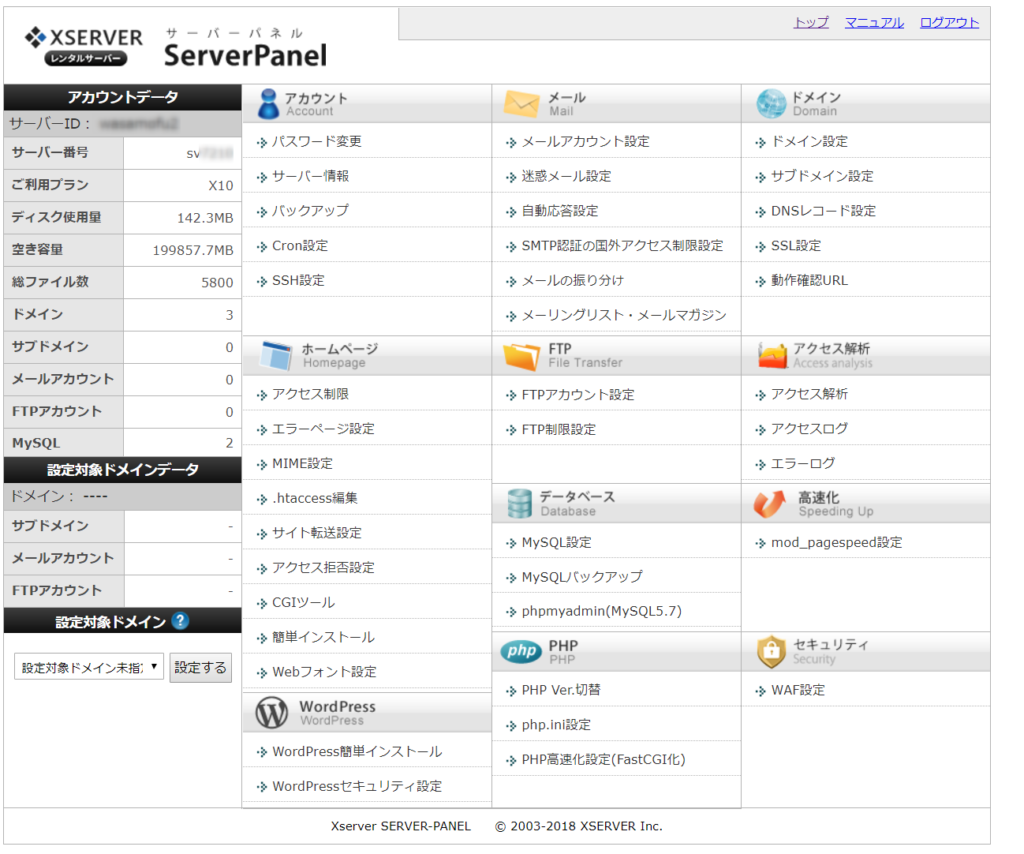
Task: Open ドメイン設定
Action: pyautogui.click(x=809, y=141)
